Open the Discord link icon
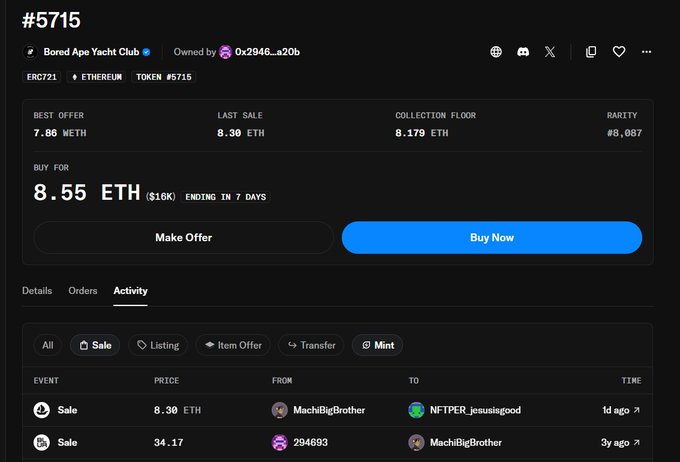The image size is (680, 462). point(523,52)
